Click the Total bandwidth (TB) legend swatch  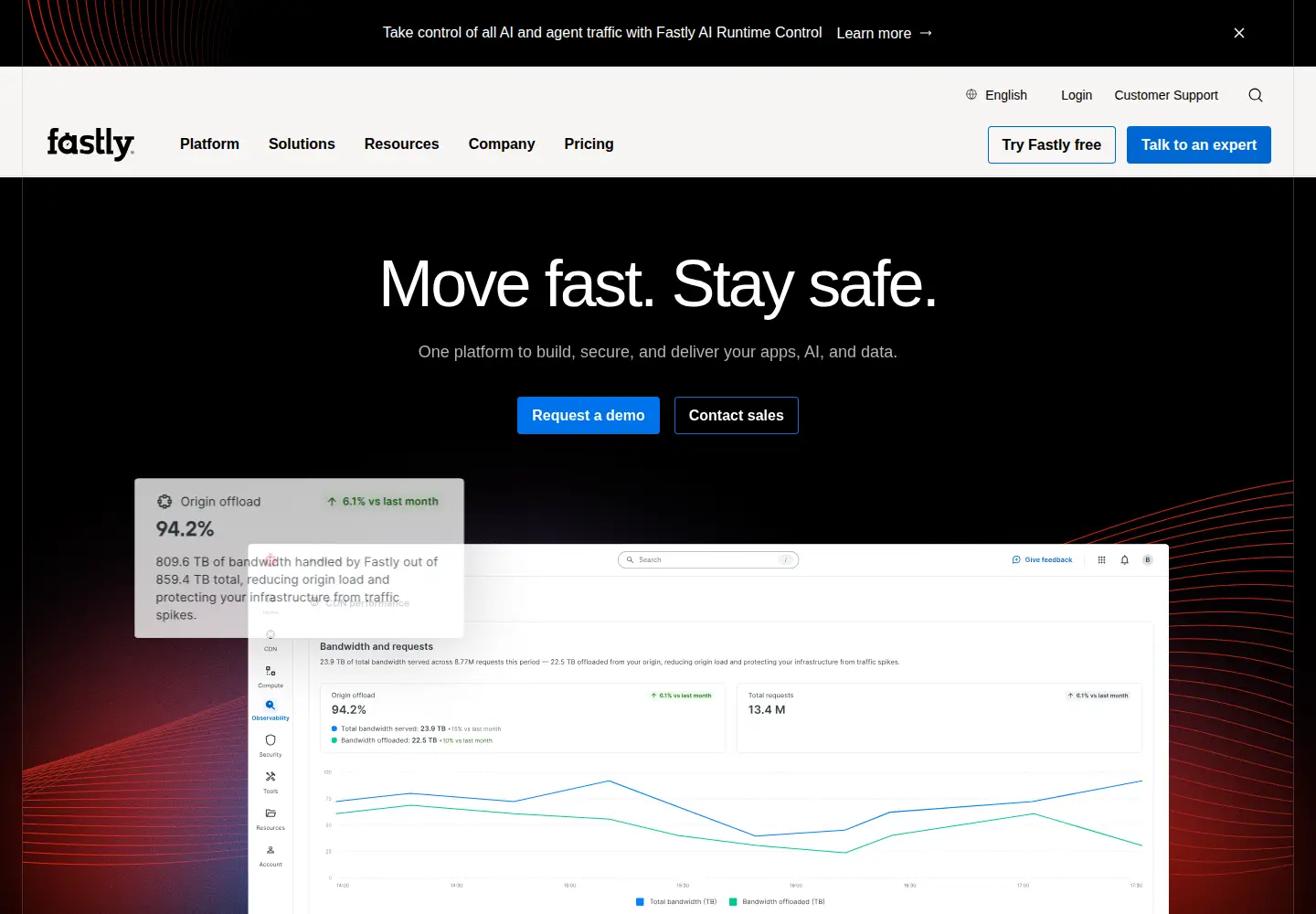click(640, 902)
